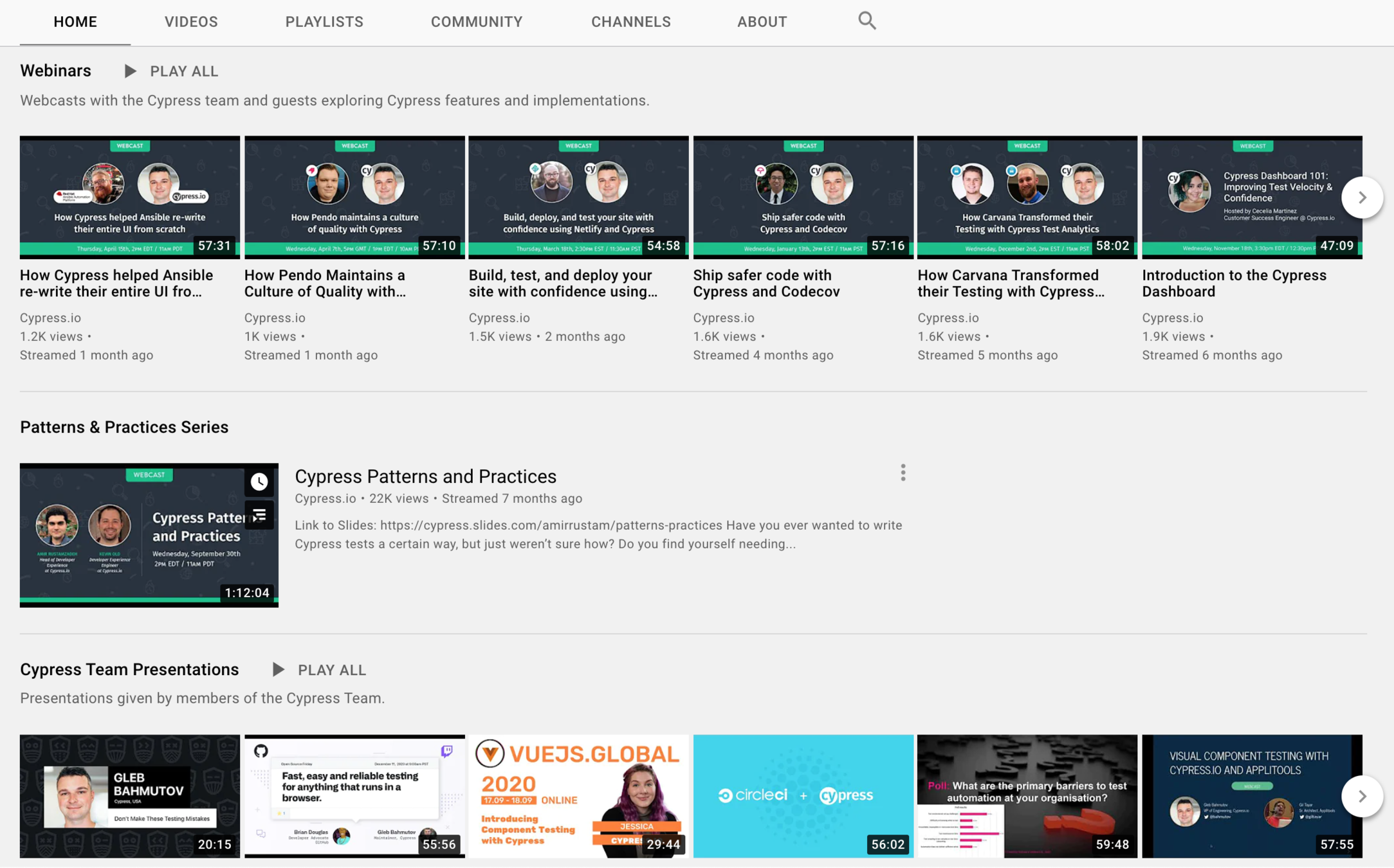Screen dimensions: 1394x868
Task: Click the Webinars Play All triangle icon
Action: pos(130,71)
